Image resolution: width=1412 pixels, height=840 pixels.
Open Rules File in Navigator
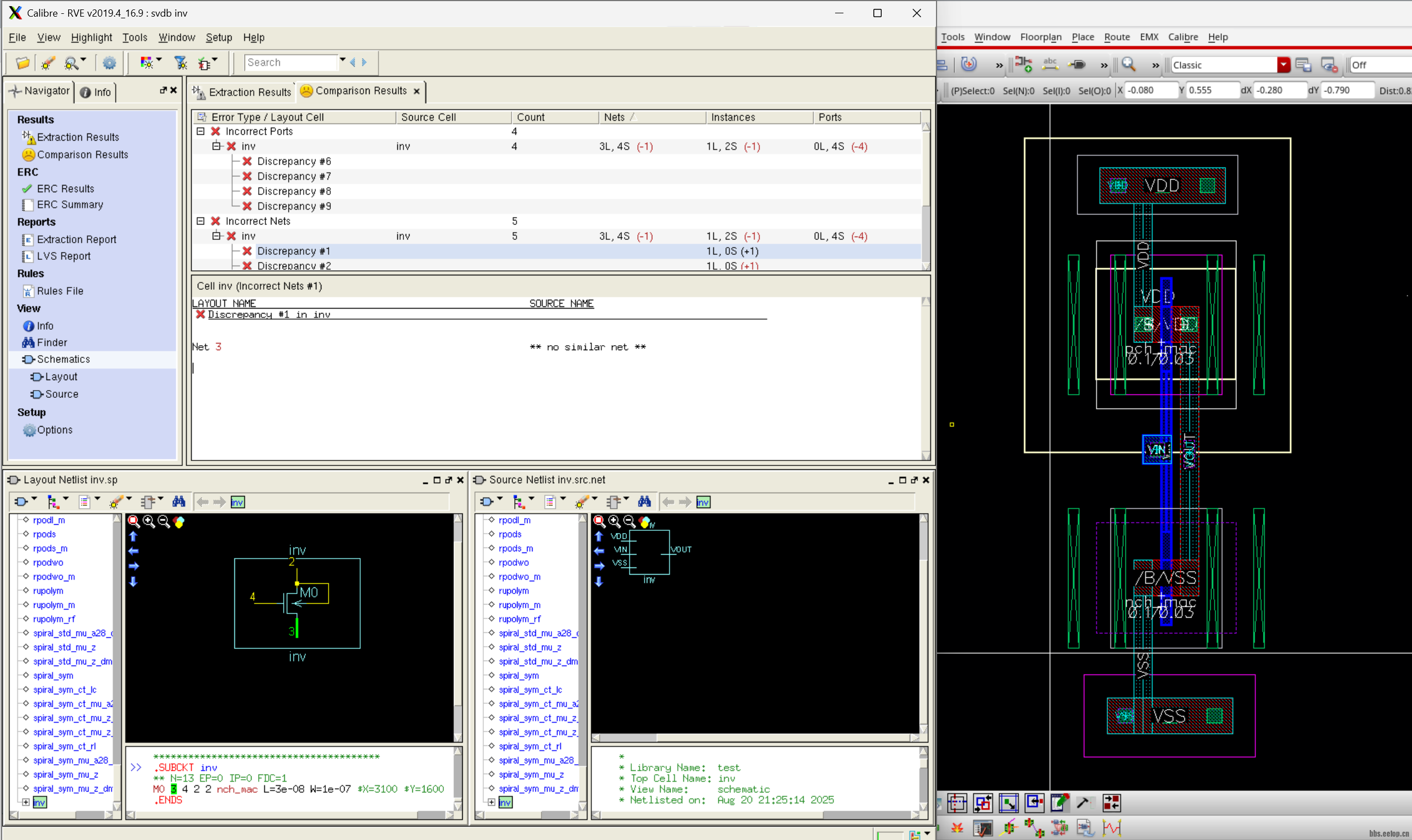pyautogui.click(x=60, y=291)
